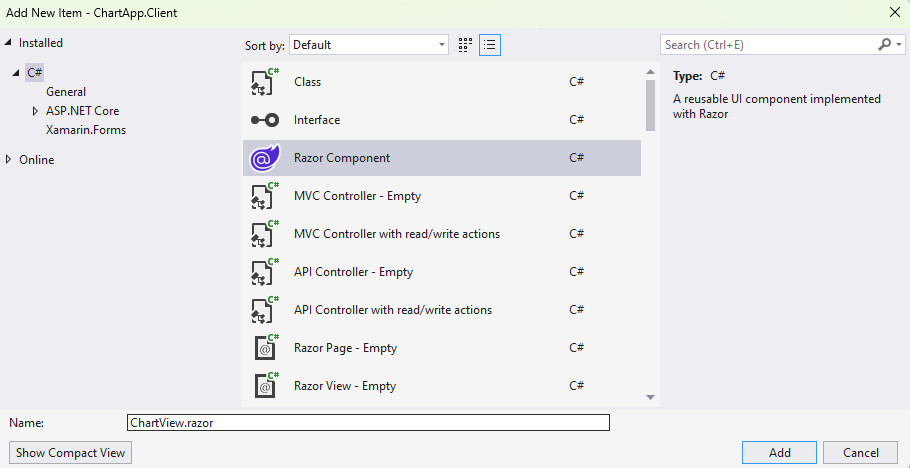Click the Add button

pos(779,453)
